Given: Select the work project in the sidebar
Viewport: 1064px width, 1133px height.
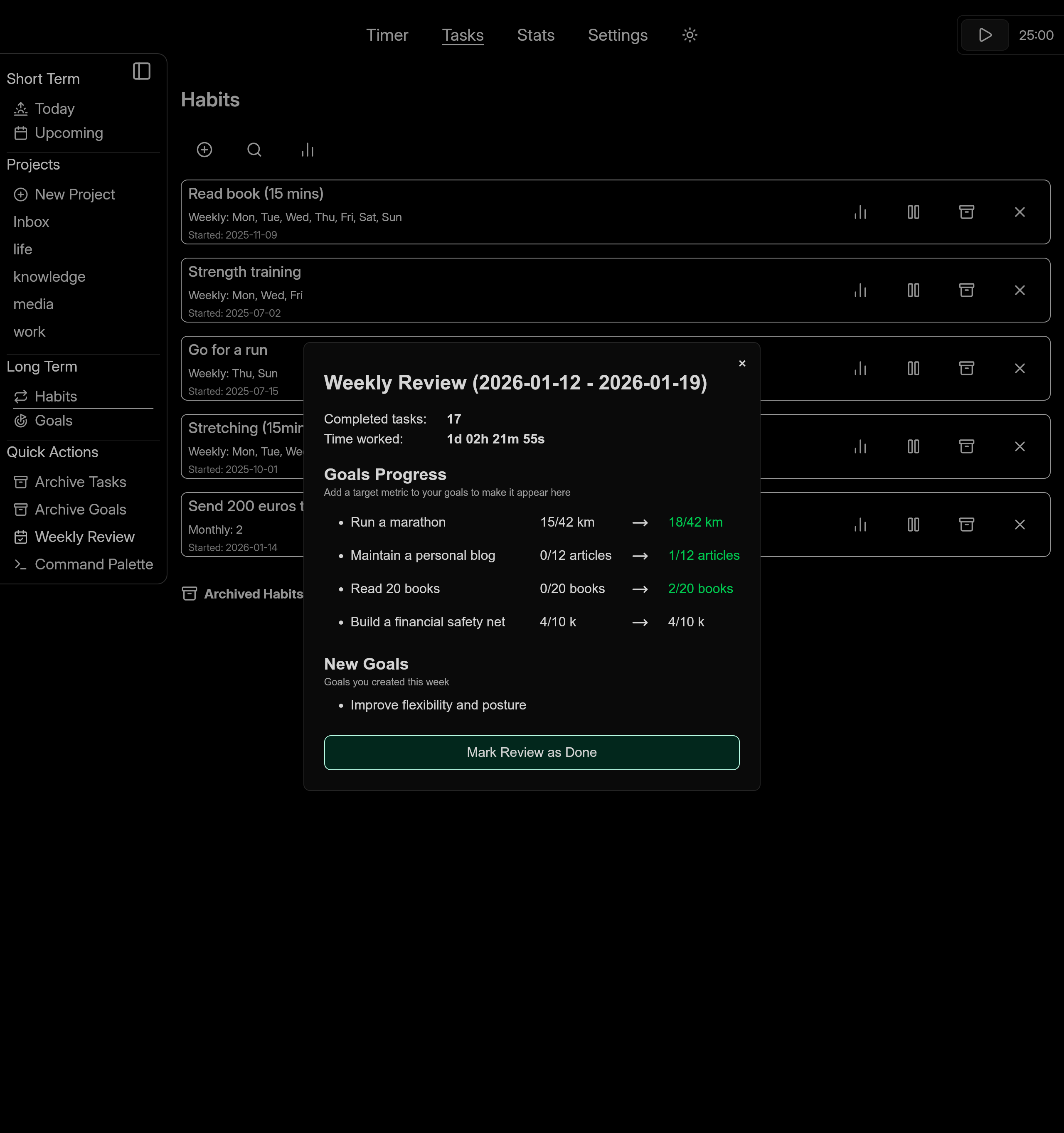Looking at the screenshot, I should point(29,331).
